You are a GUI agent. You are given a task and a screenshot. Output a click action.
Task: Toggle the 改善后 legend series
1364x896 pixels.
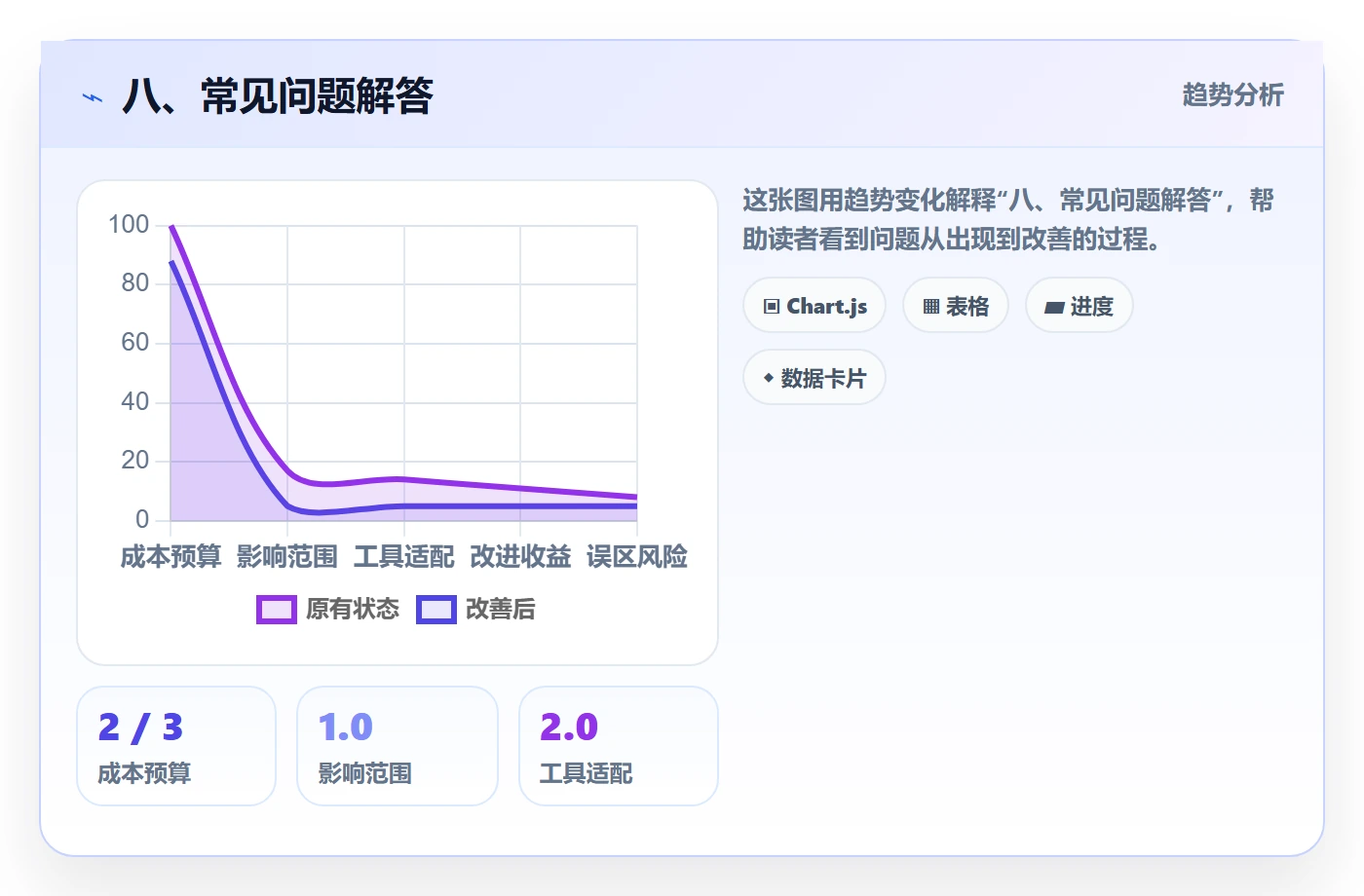click(x=476, y=610)
